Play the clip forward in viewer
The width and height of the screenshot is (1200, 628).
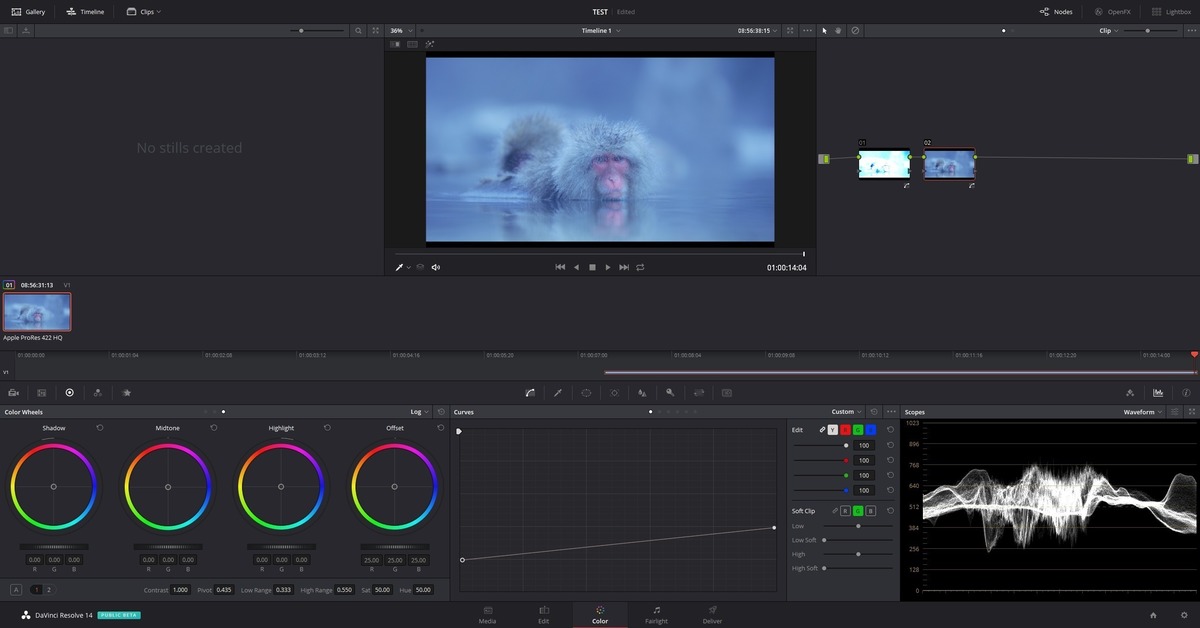click(608, 267)
